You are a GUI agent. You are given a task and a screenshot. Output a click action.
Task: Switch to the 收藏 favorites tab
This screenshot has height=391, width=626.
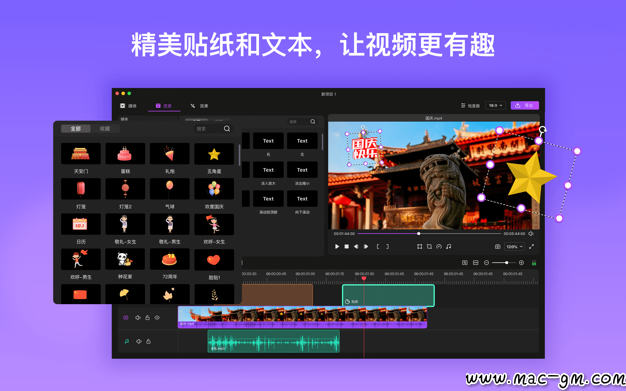point(105,129)
